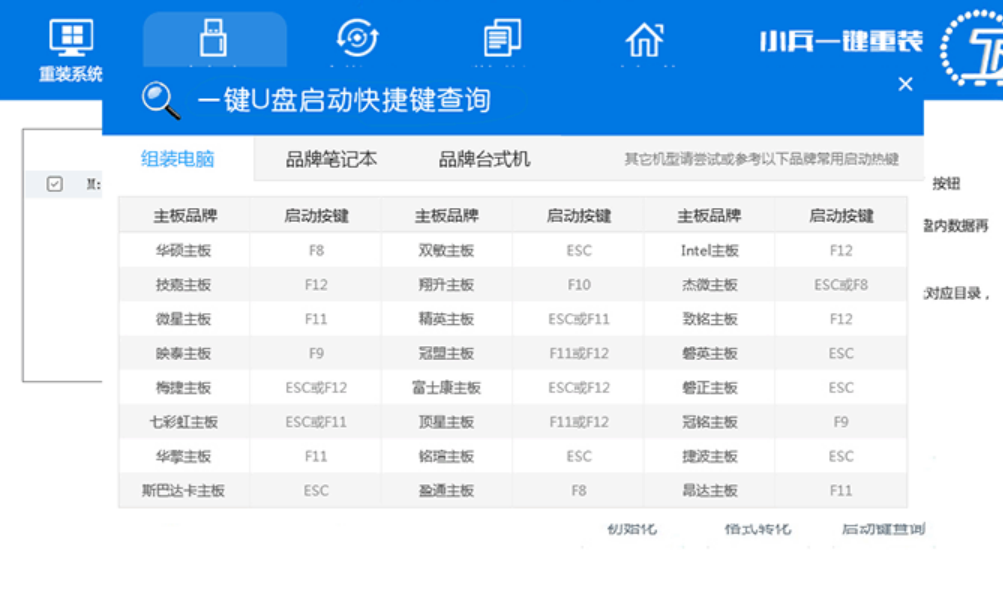Click the 初始化 button
Viewport: 1003px width, 594px height.
tap(632, 528)
